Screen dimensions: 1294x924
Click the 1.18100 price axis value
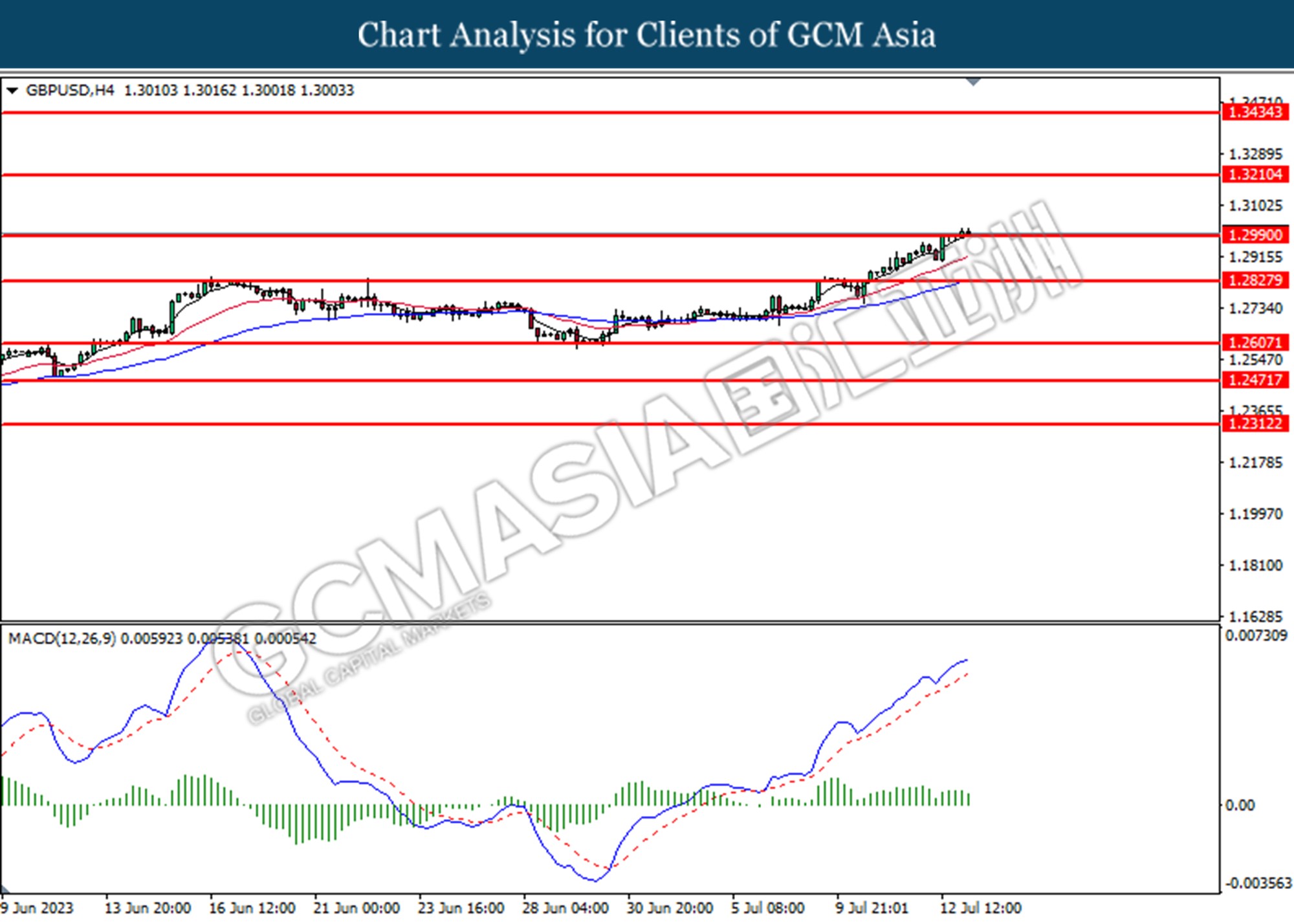[1255, 566]
